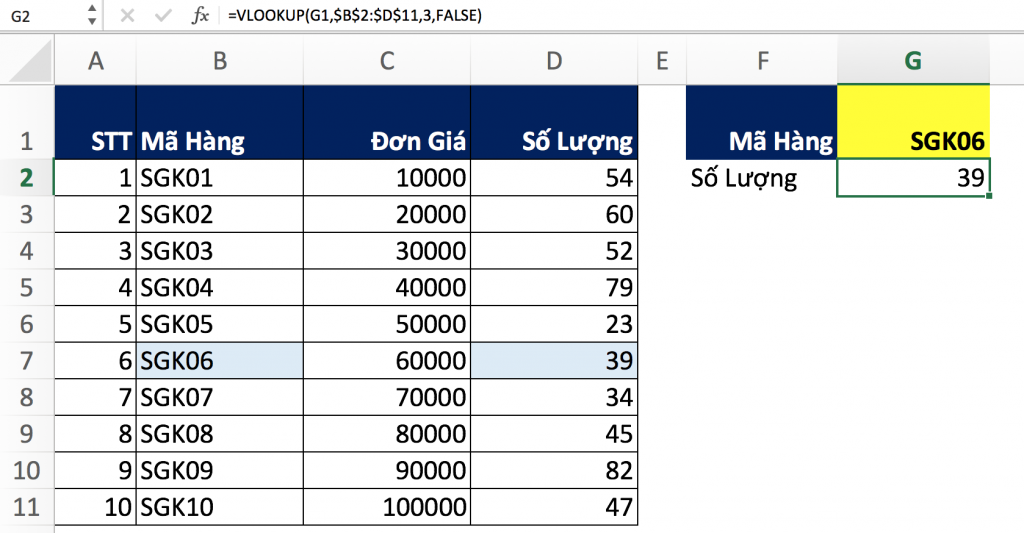Open Insert Function via fx icon
The image size is (1024, 533).
201,15
